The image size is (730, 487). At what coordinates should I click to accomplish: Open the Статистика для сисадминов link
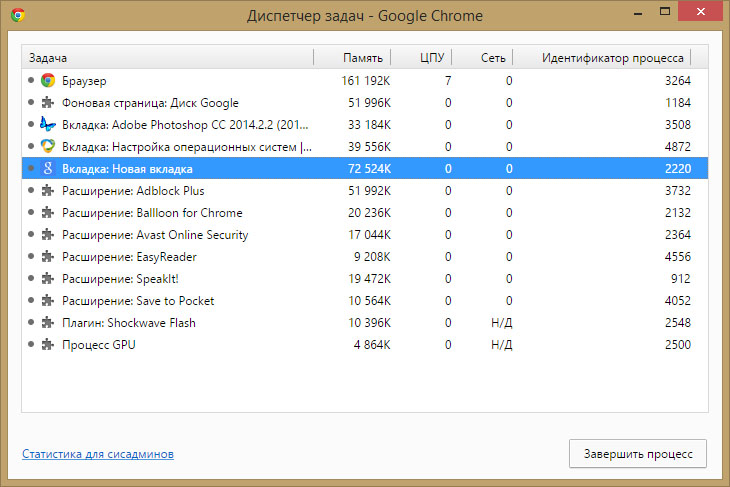pos(98,453)
